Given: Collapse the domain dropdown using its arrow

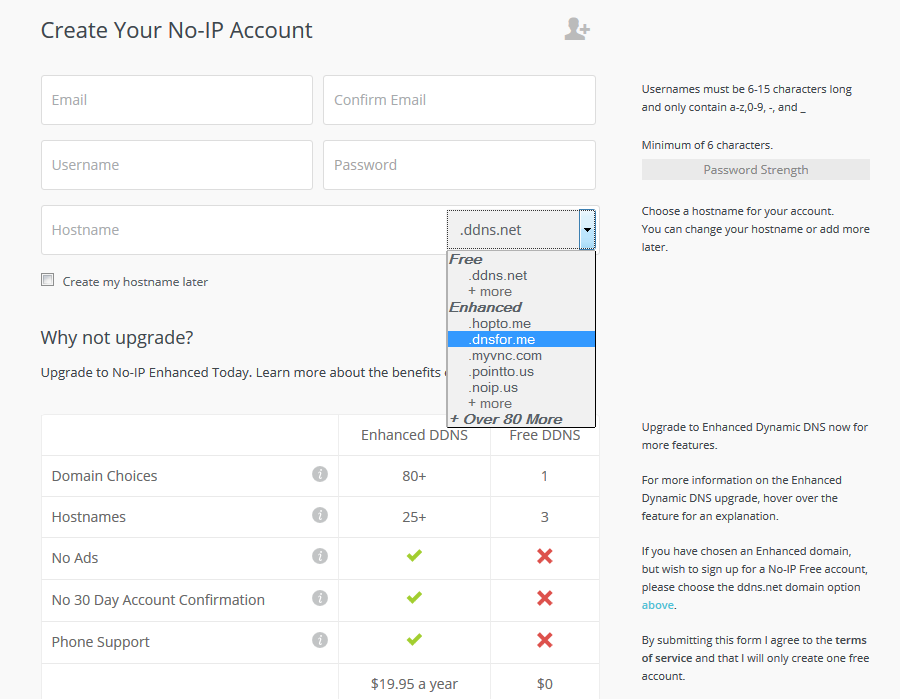Looking at the screenshot, I should click(x=587, y=230).
